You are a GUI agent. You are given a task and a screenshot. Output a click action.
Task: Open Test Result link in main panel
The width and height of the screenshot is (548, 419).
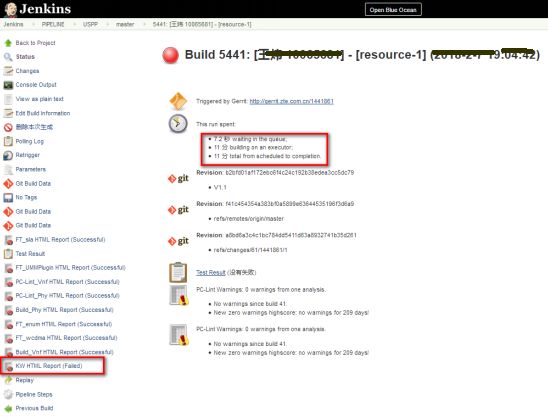[x=210, y=273]
